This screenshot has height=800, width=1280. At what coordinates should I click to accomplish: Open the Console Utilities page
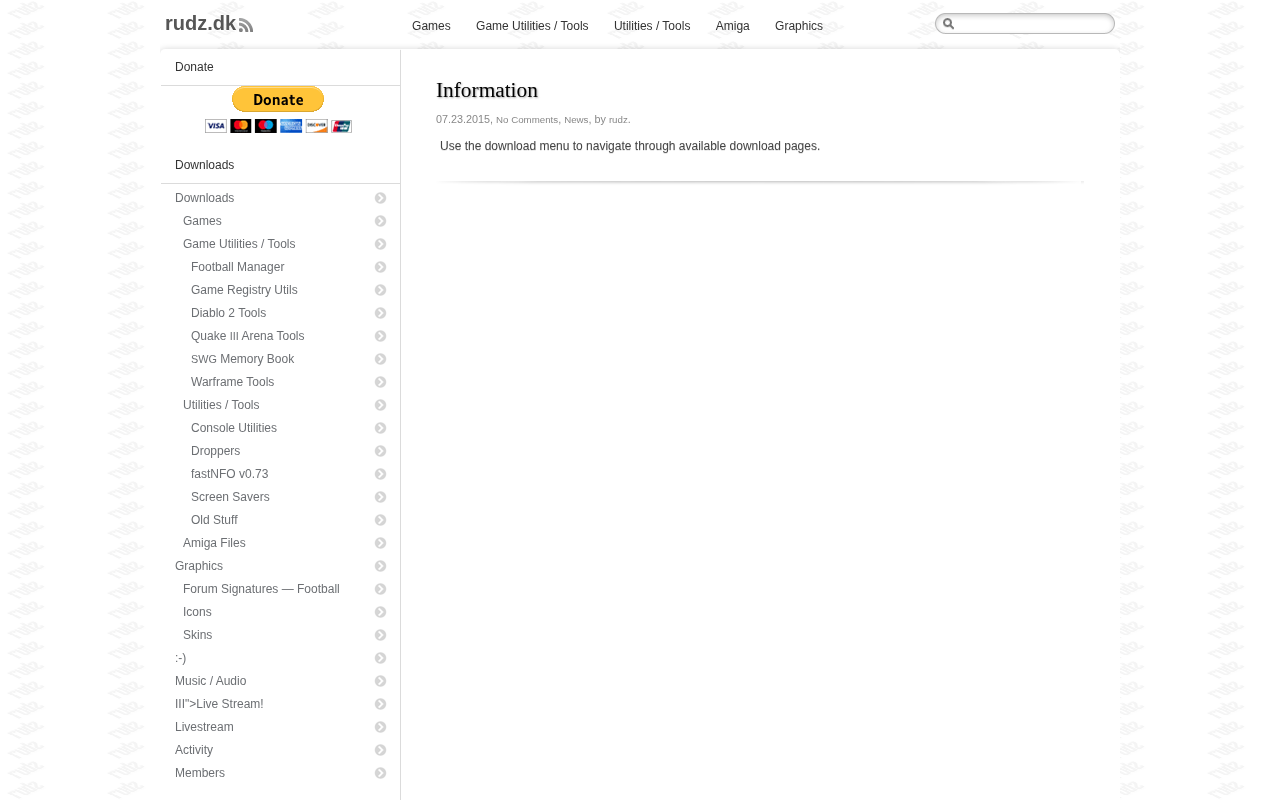tap(234, 428)
